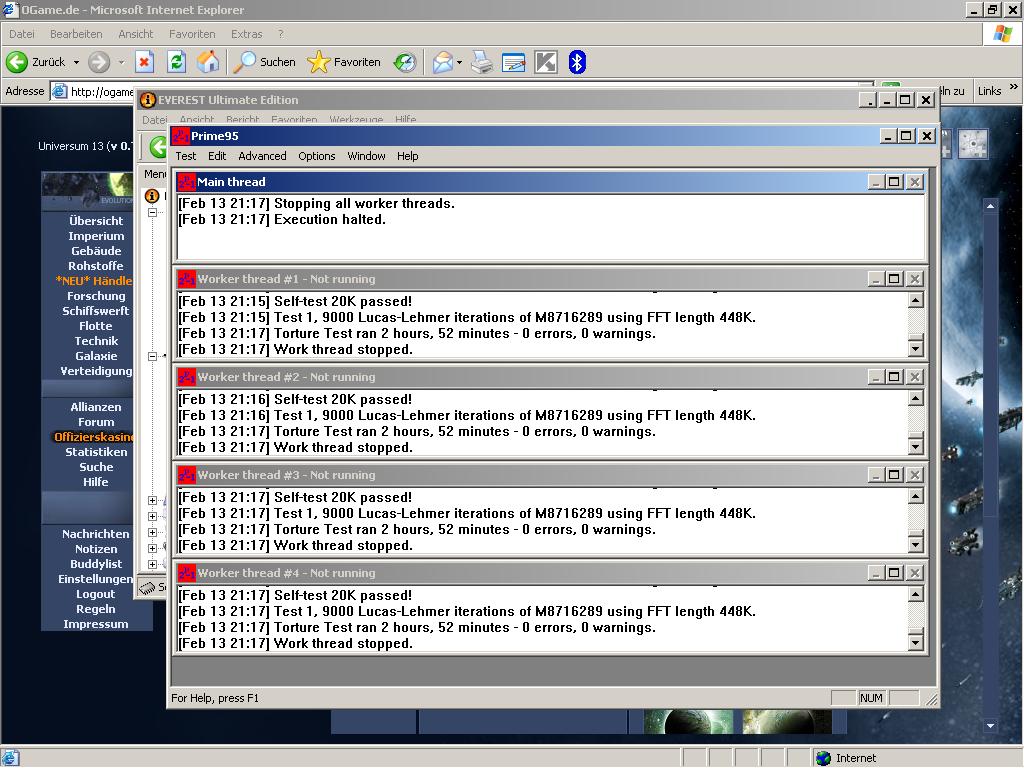
Task: Click Worker thread #4 window icon
Action: (x=187, y=573)
